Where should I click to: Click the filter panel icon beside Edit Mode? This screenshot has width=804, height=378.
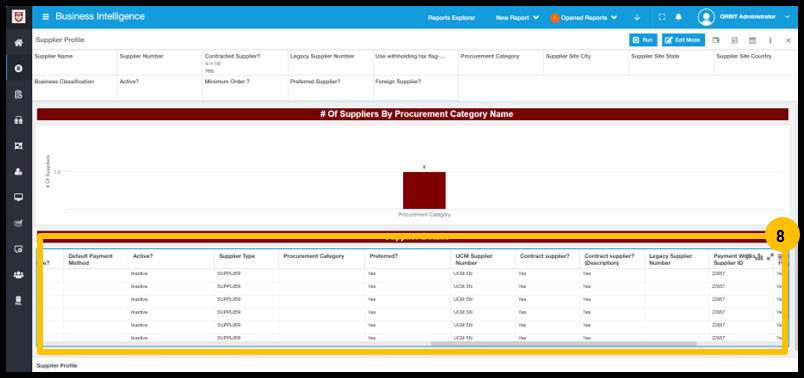pos(716,40)
